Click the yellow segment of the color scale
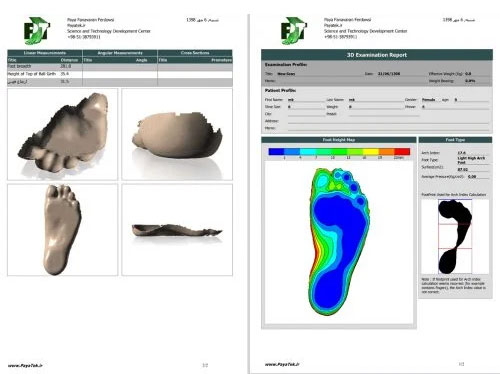The width and height of the screenshot is (500, 374). tap(371, 152)
